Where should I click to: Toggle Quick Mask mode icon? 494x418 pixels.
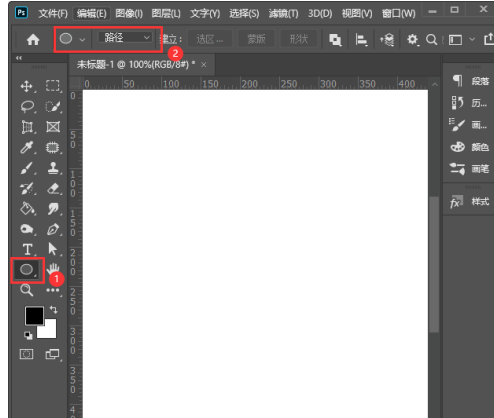(x=26, y=354)
